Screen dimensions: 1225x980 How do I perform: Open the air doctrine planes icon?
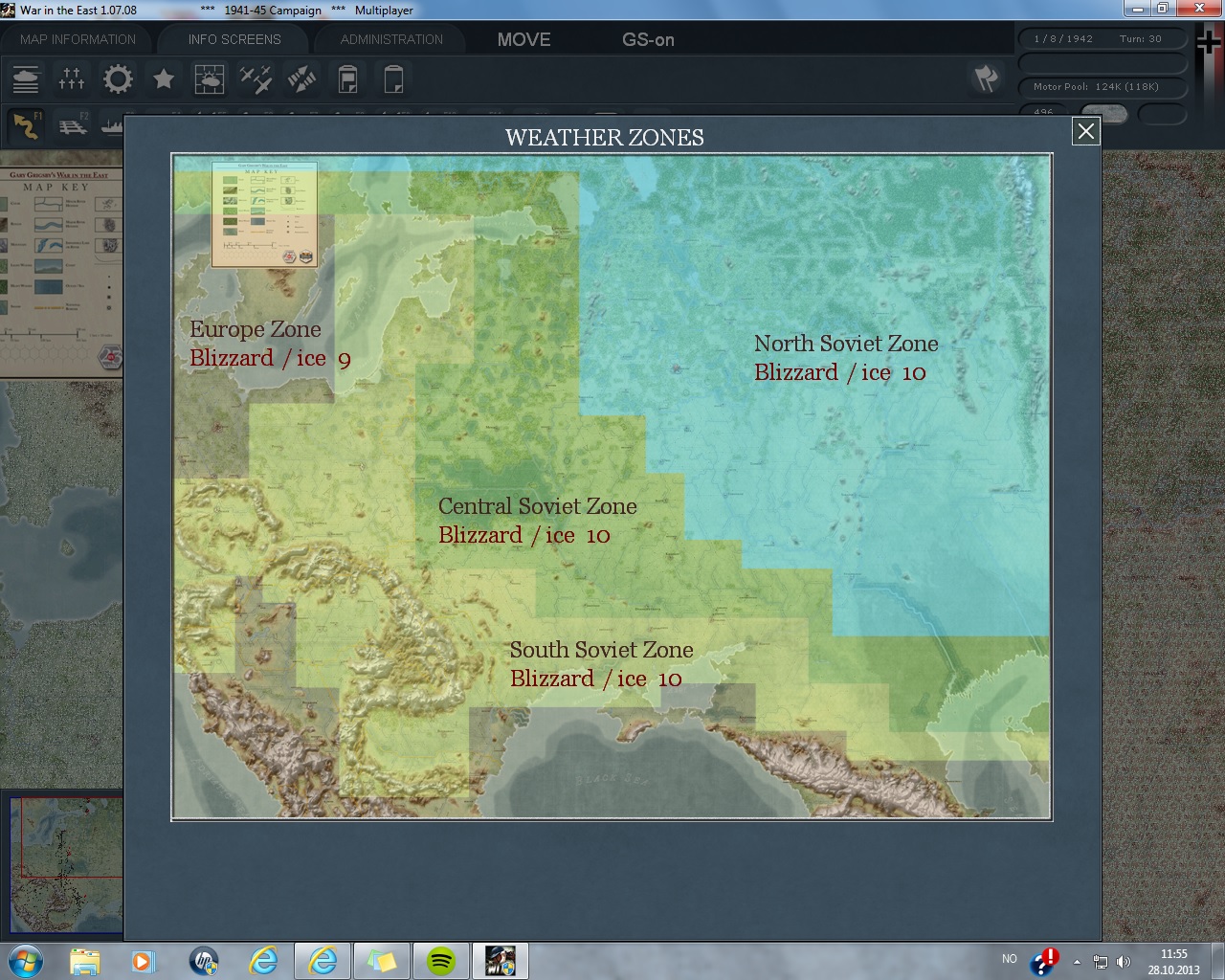click(256, 79)
